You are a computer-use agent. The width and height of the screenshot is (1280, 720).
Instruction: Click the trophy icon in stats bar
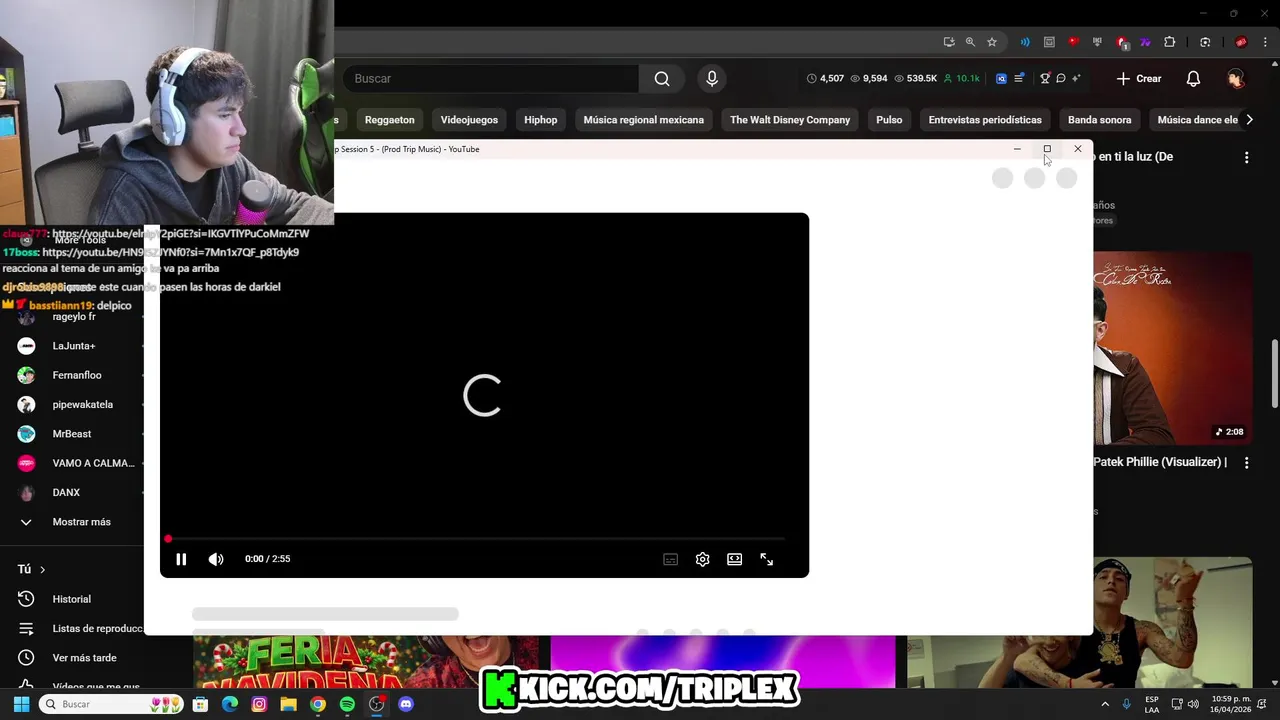point(1045,78)
